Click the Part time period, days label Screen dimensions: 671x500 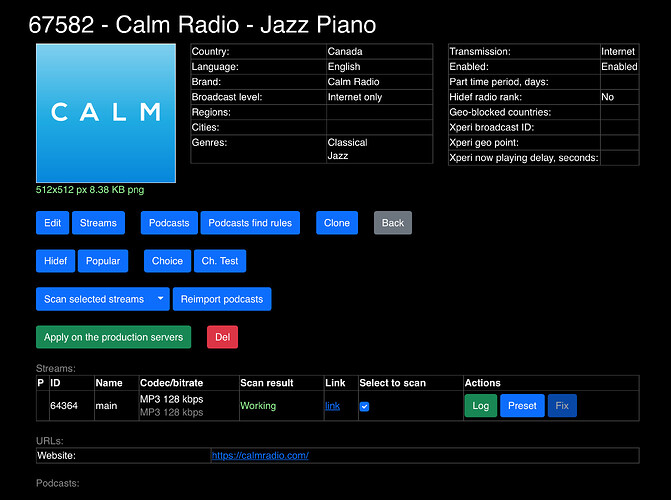[499, 82]
